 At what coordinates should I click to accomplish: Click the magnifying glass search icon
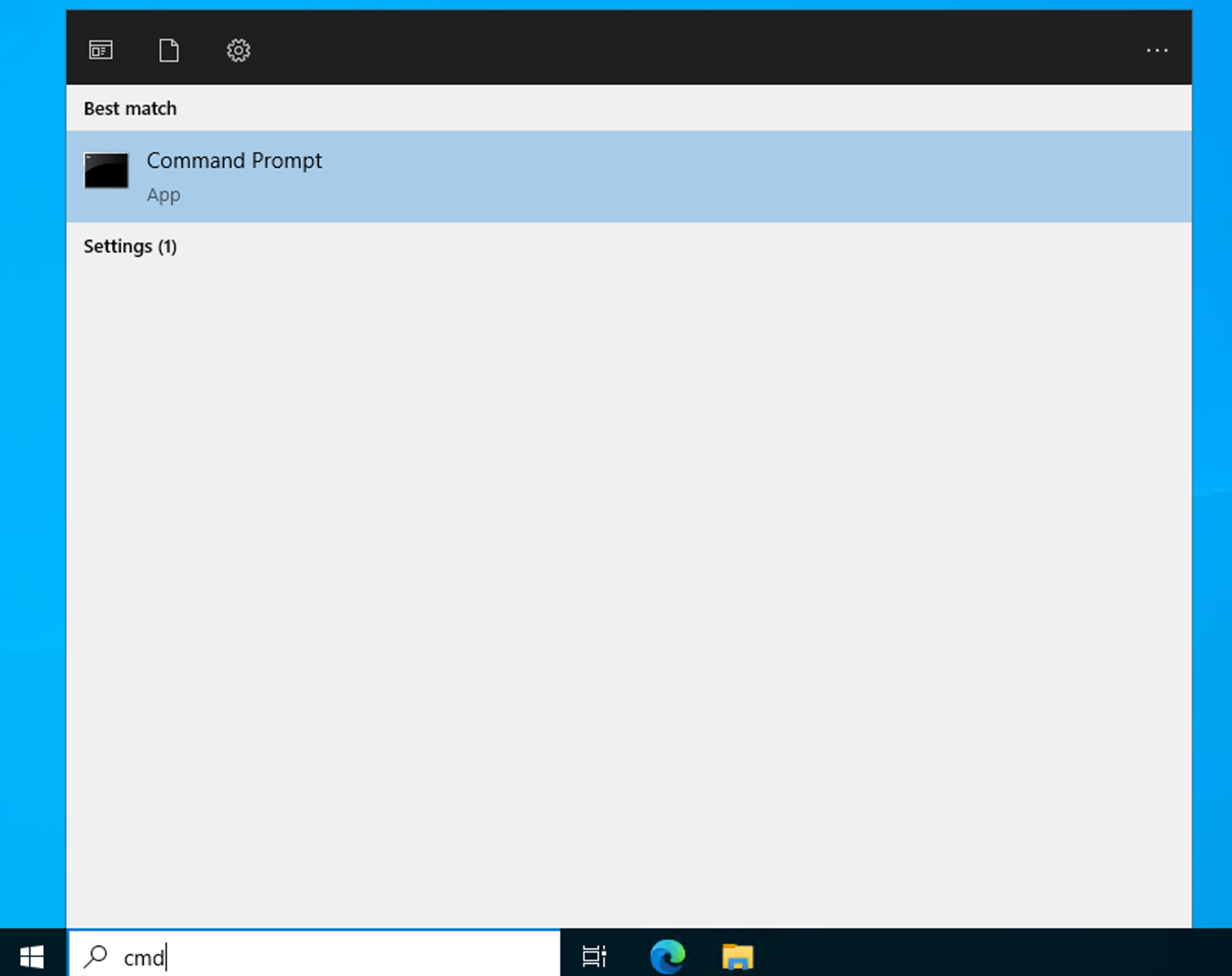(x=96, y=956)
